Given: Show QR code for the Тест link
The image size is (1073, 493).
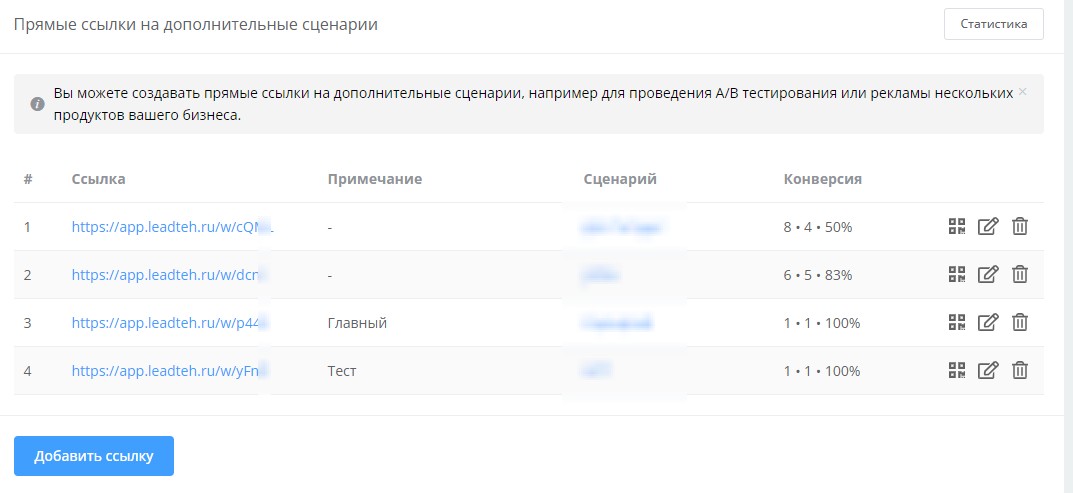Looking at the screenshot, I should coord(957,371).
